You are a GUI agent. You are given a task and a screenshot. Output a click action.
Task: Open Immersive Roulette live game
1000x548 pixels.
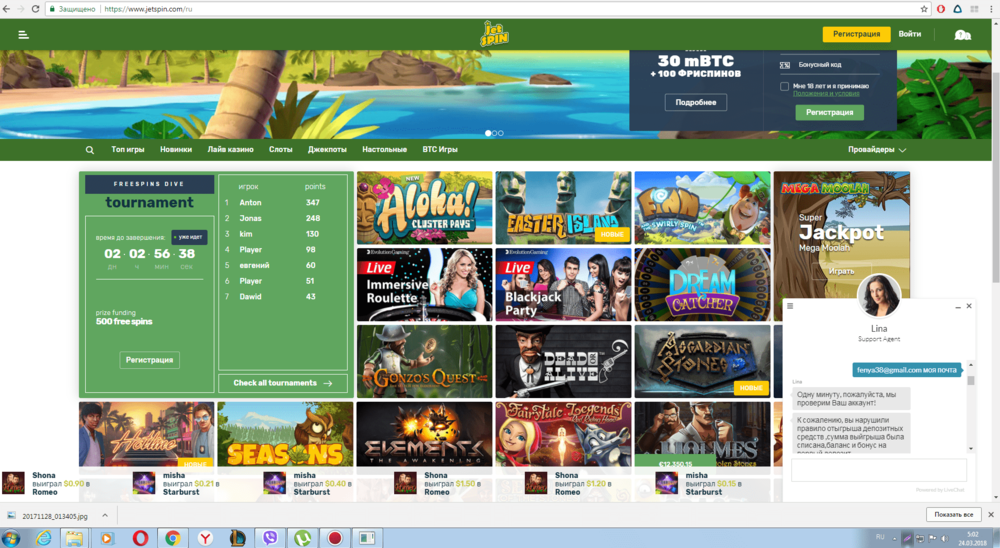click(x=425, y=285)
